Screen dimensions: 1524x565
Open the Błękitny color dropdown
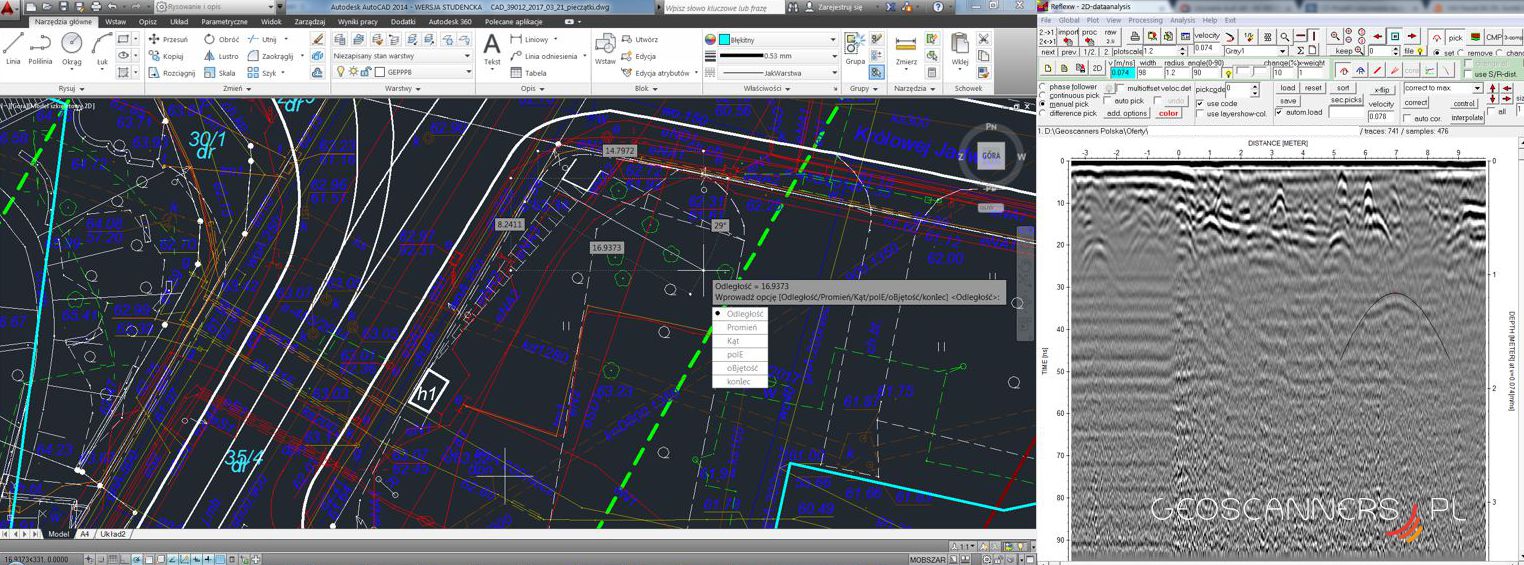tap(777, 39)
